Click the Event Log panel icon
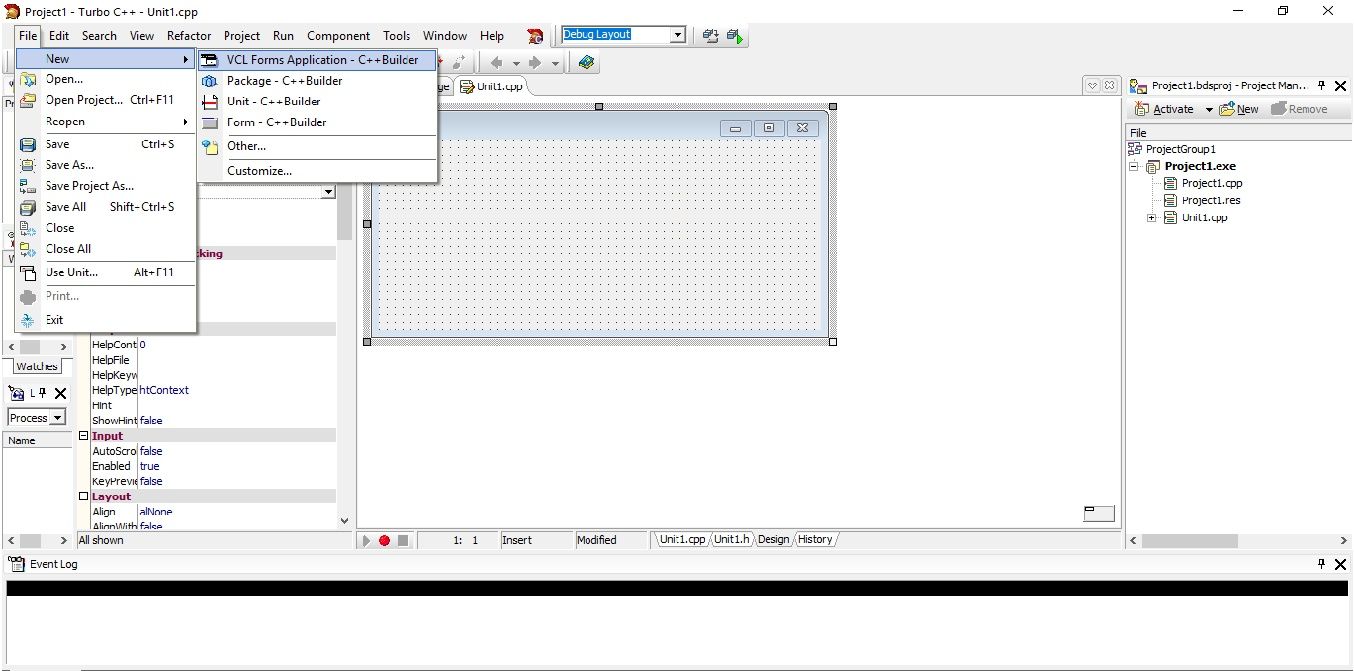Screen dimensions: 1354x671 coord(16,564)
